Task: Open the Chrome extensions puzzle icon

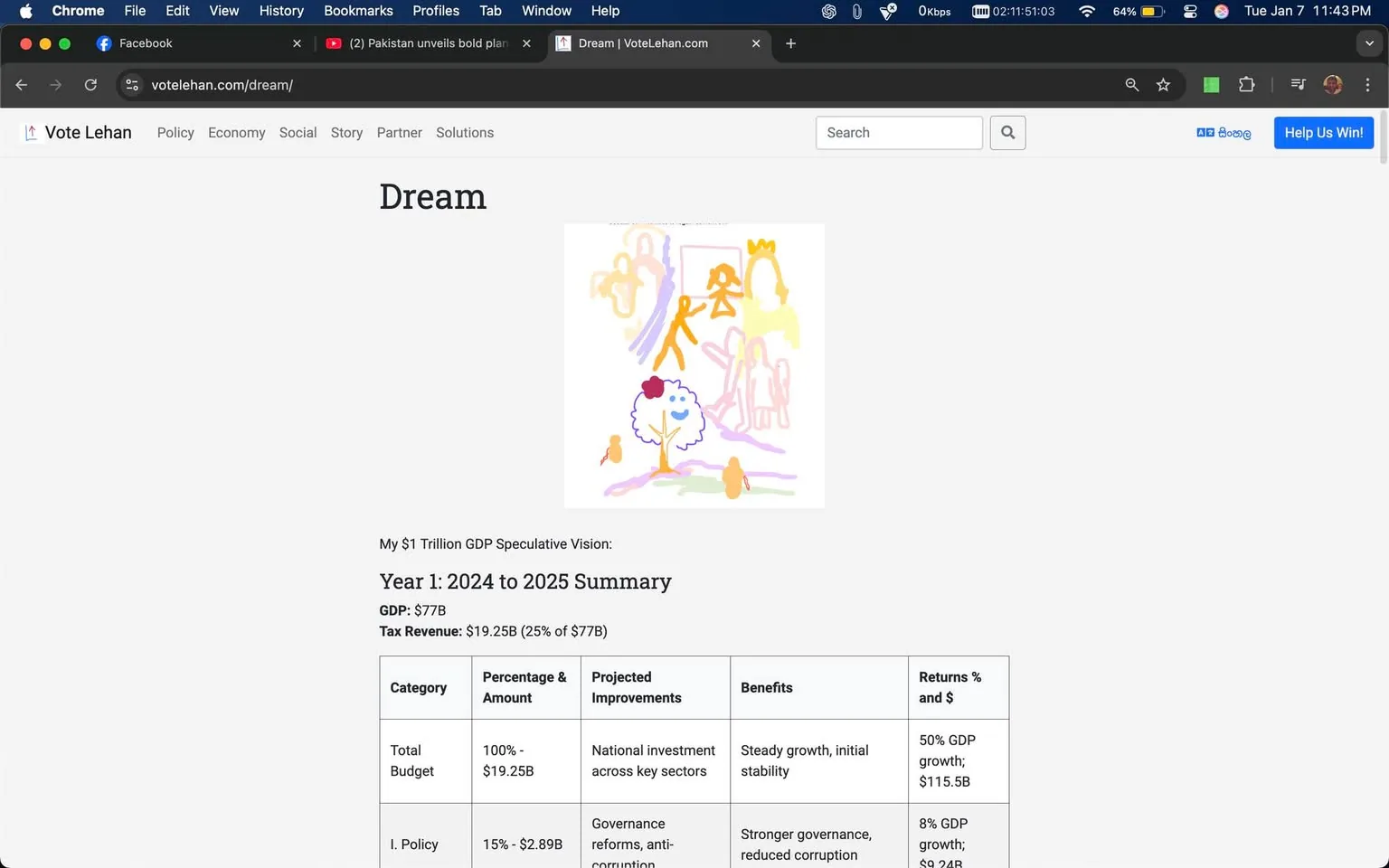Action: tap(1246, 84)
